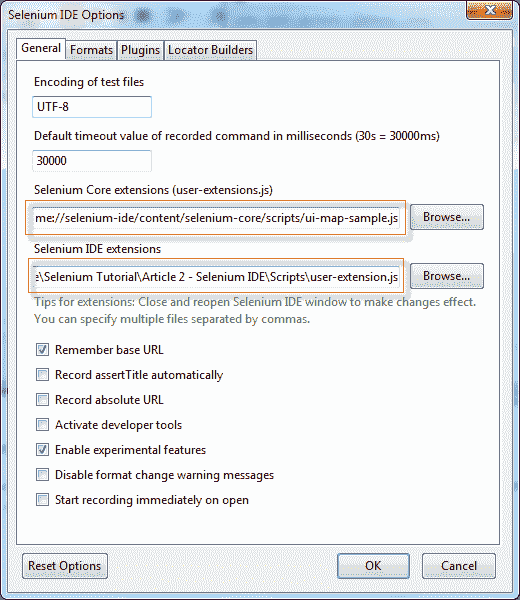Browse for Selenium Core extensions file
520x600 pixels.
tap(447, 217)
